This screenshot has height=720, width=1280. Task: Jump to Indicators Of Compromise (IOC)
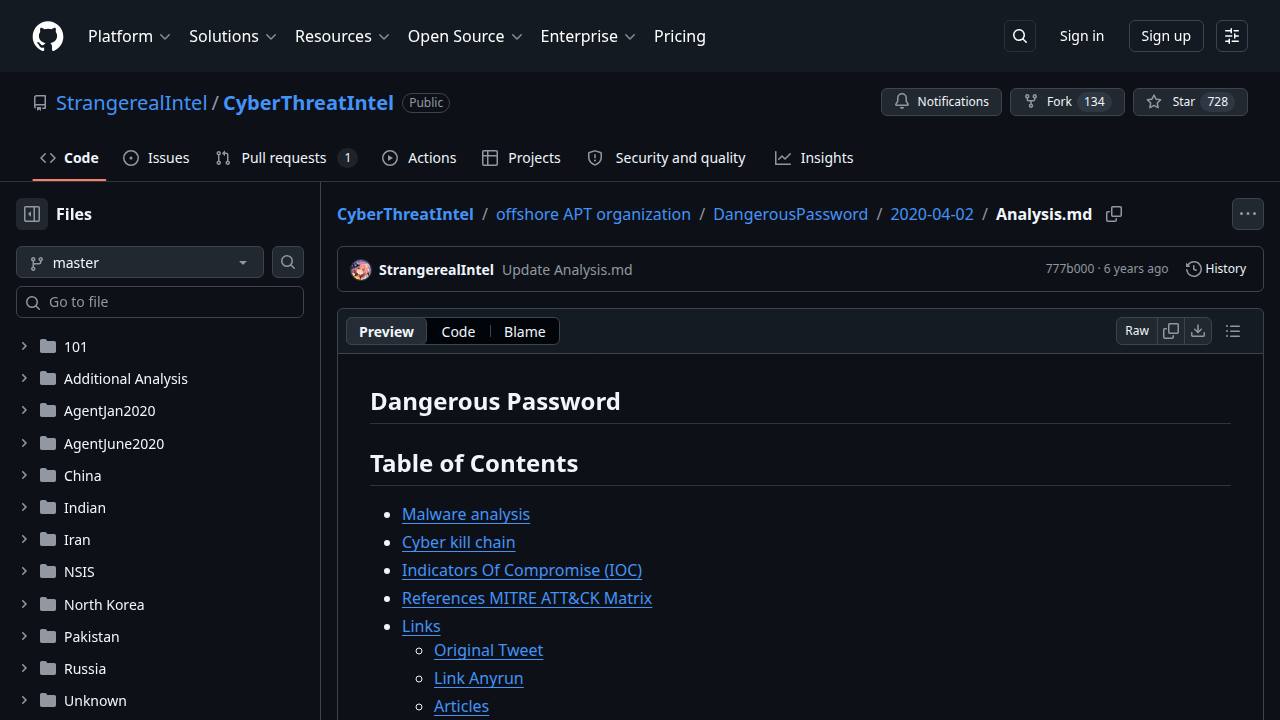(522, 570)
